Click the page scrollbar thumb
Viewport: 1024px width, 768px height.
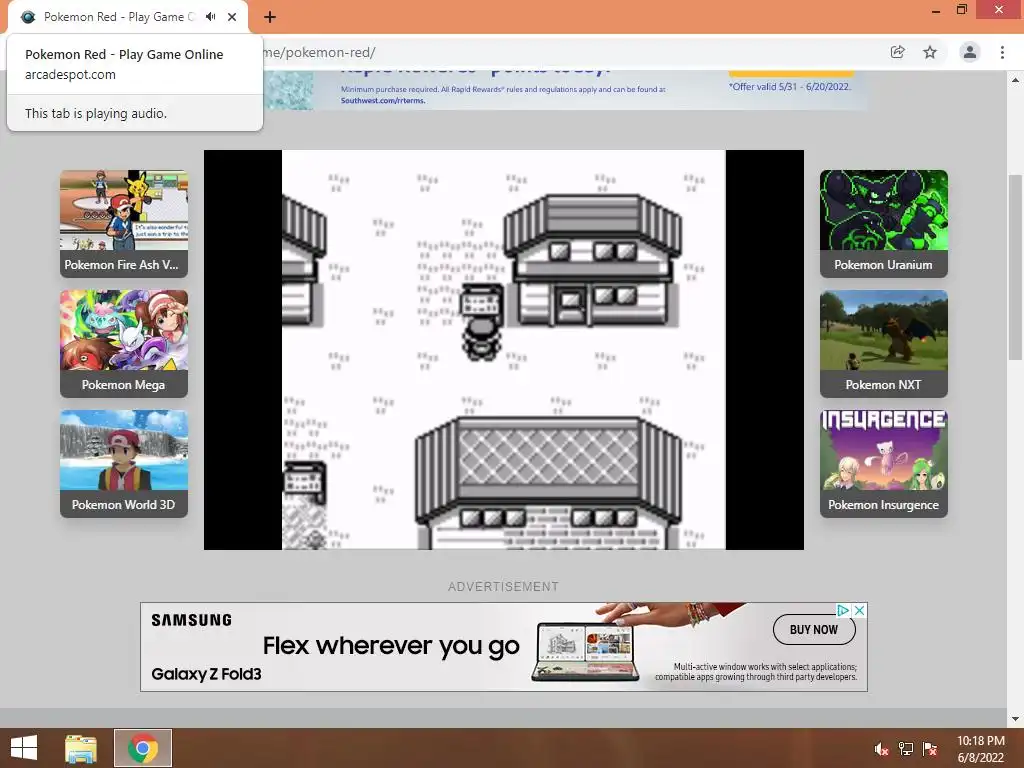(1015, 266)
